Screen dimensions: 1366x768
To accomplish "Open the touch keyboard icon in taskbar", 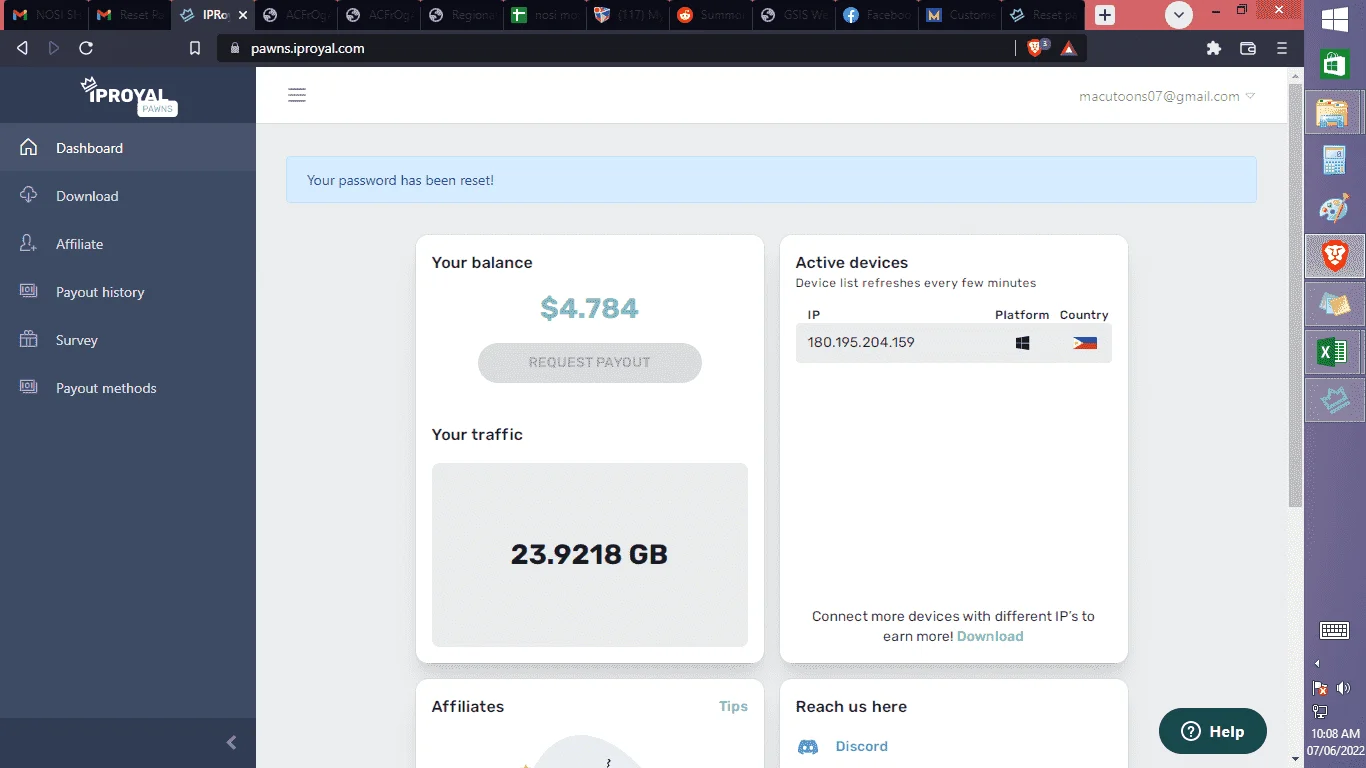I will pyautogui.click(x=1334, y=630).
